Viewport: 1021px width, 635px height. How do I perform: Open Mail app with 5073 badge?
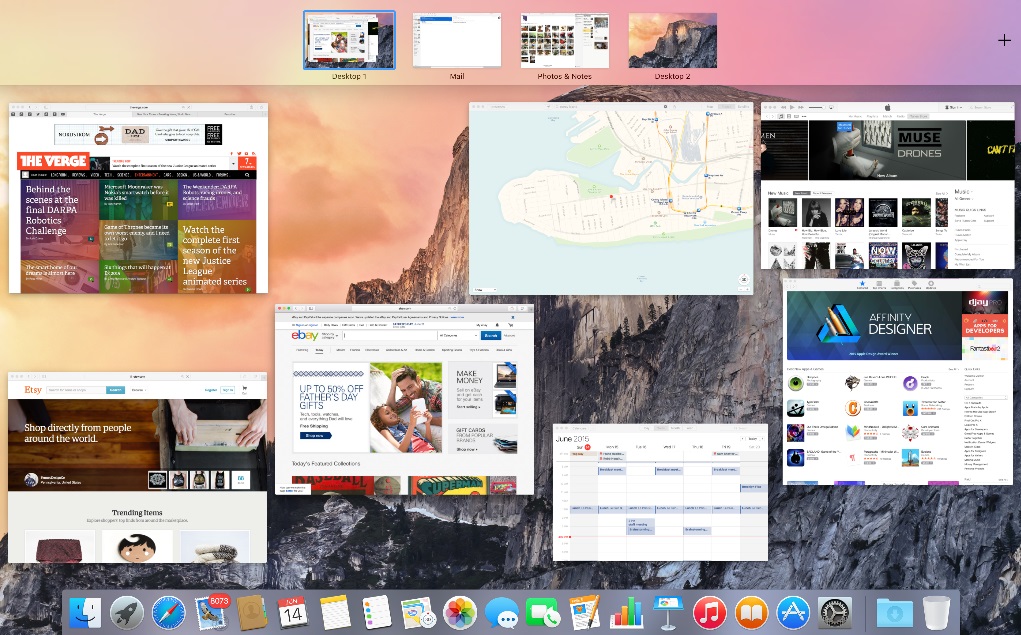tap(211, 612)
